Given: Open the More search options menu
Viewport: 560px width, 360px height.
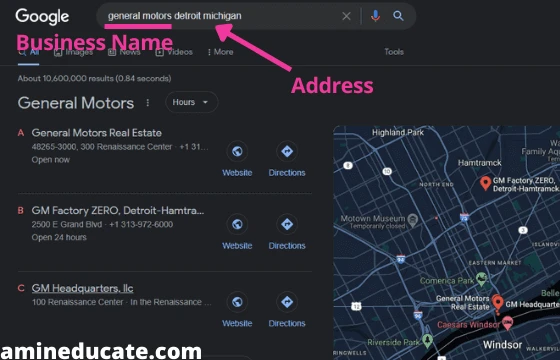Looking at the screenshot, I should coord(220,52).
